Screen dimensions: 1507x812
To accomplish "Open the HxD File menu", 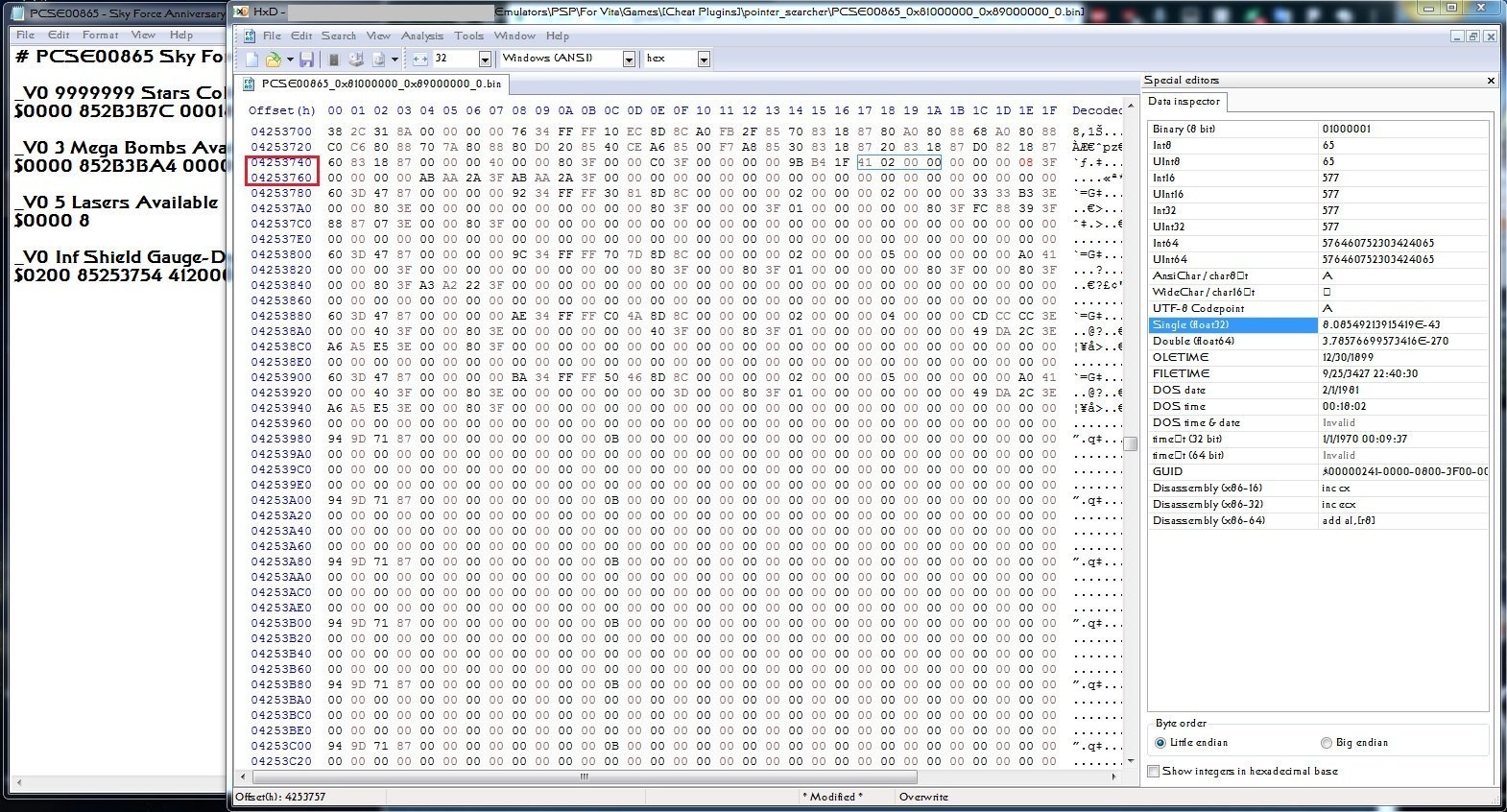I will point(272,36).
